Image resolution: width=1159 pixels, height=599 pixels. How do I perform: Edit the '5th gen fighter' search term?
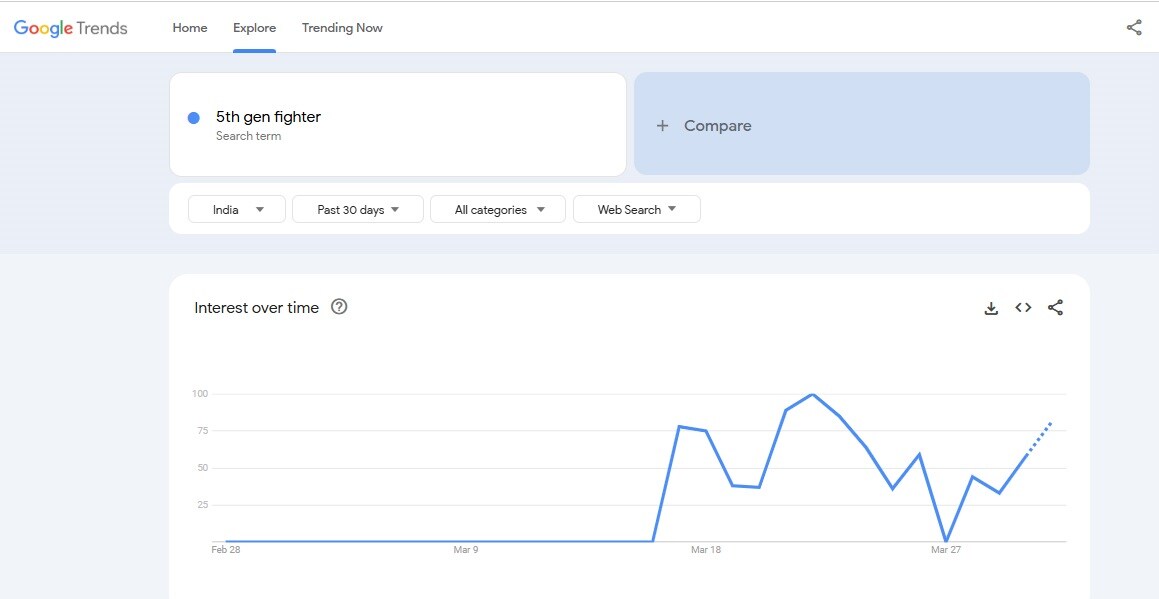pyautogui.click(x=268, y=117)
